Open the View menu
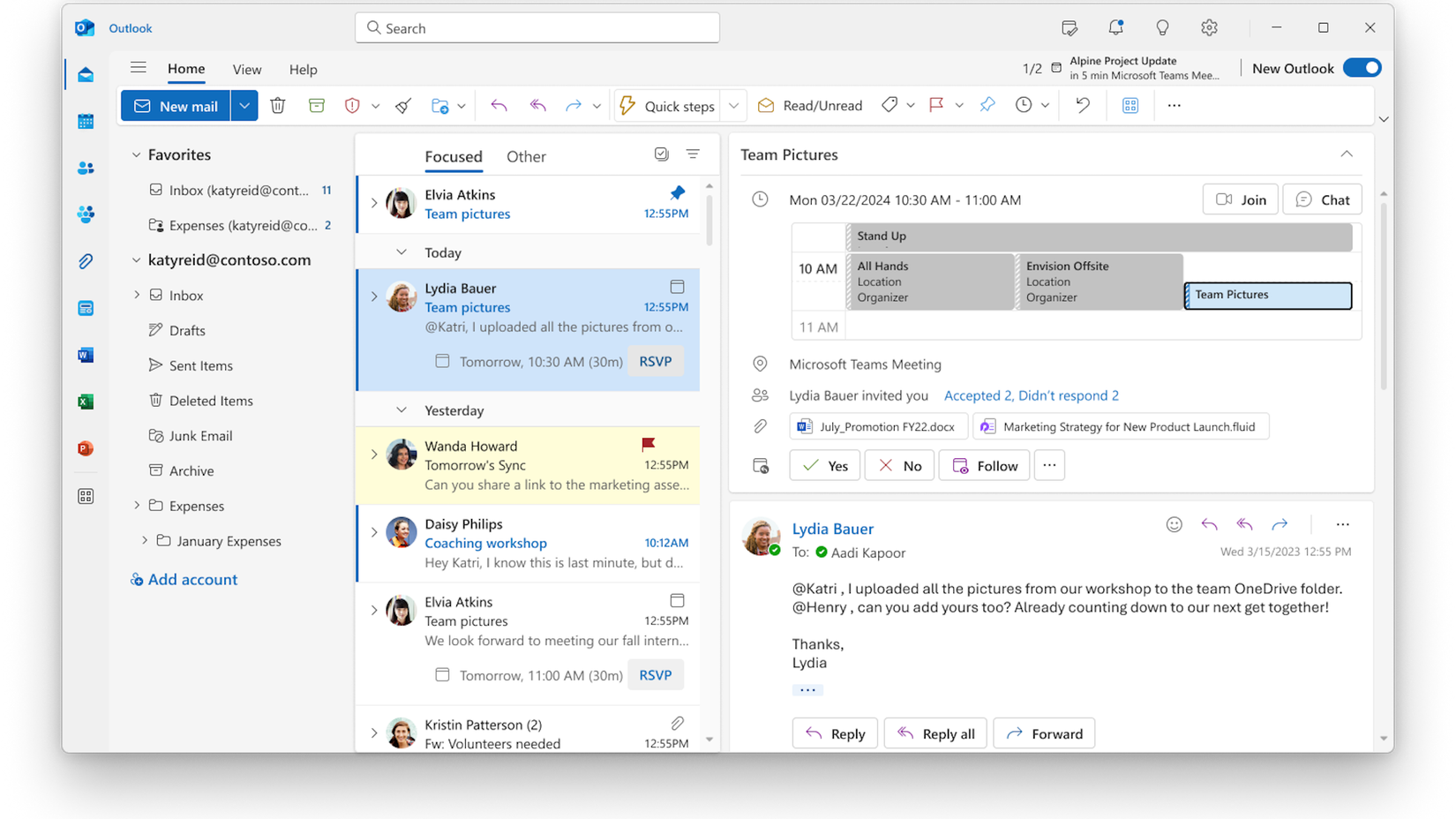 coord(246,69)
